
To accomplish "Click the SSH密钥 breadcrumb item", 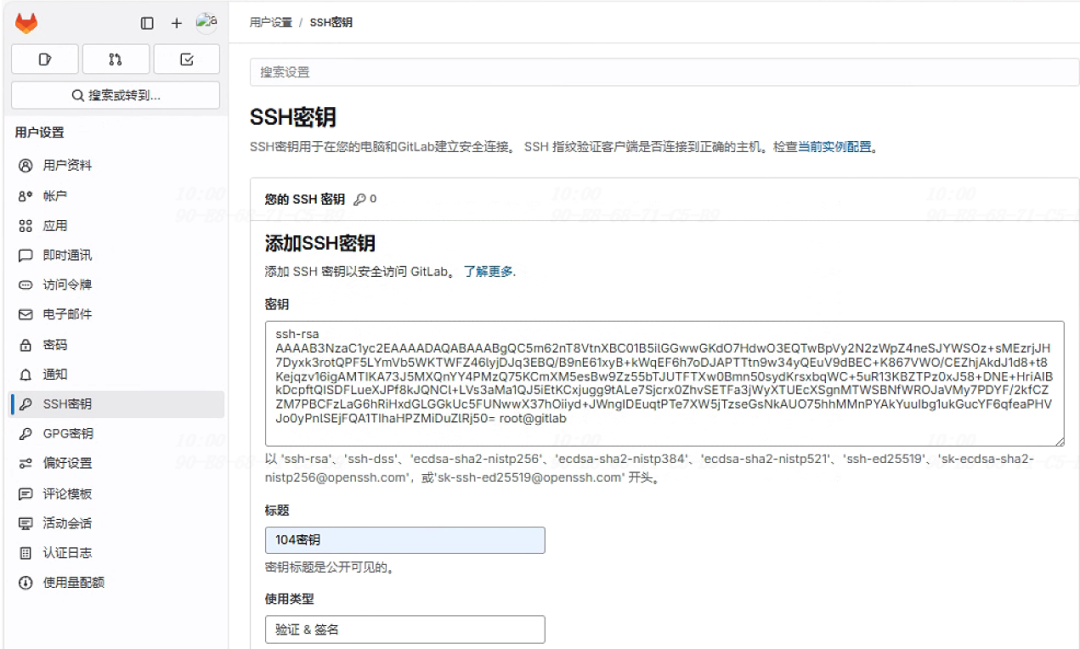I will click(x=331, y=23).
